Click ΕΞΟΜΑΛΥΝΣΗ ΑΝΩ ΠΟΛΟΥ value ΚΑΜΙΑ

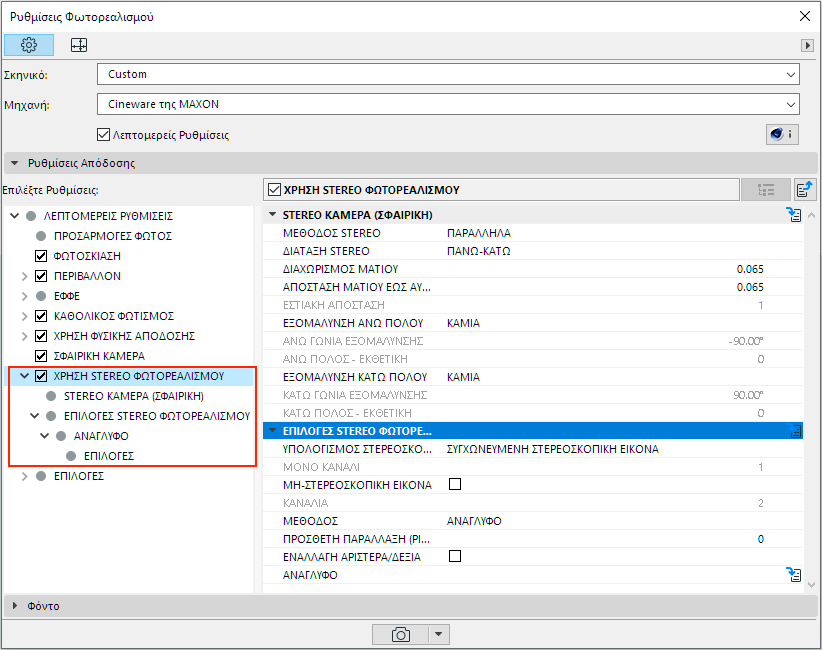tap(463, 323)
